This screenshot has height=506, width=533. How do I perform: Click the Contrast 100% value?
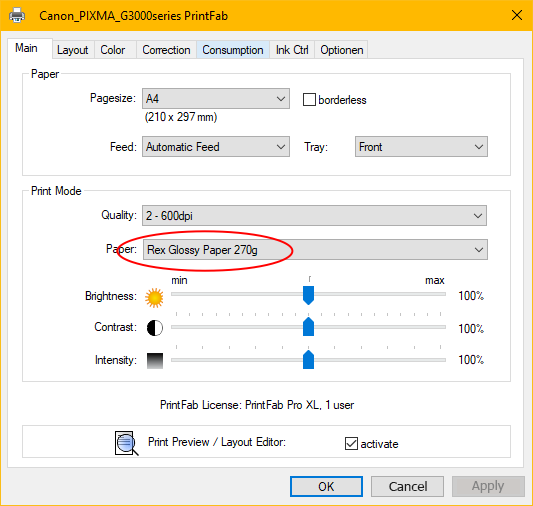(471, 328)
